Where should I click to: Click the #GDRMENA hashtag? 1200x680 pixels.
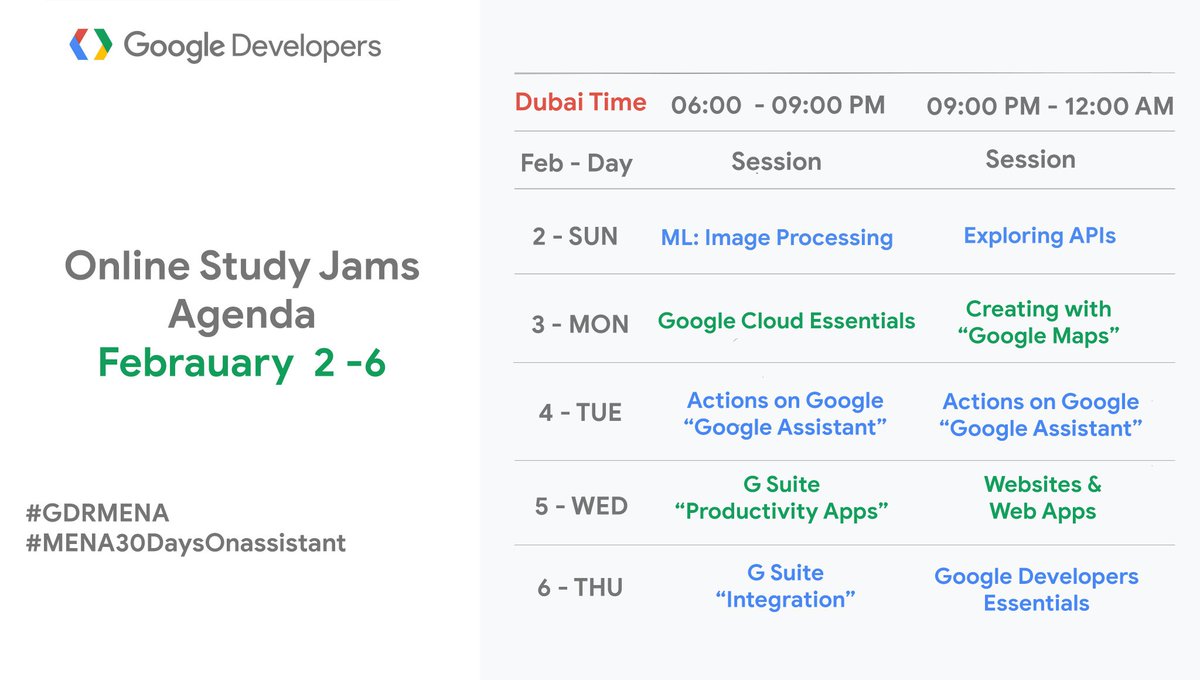[98, 514]
